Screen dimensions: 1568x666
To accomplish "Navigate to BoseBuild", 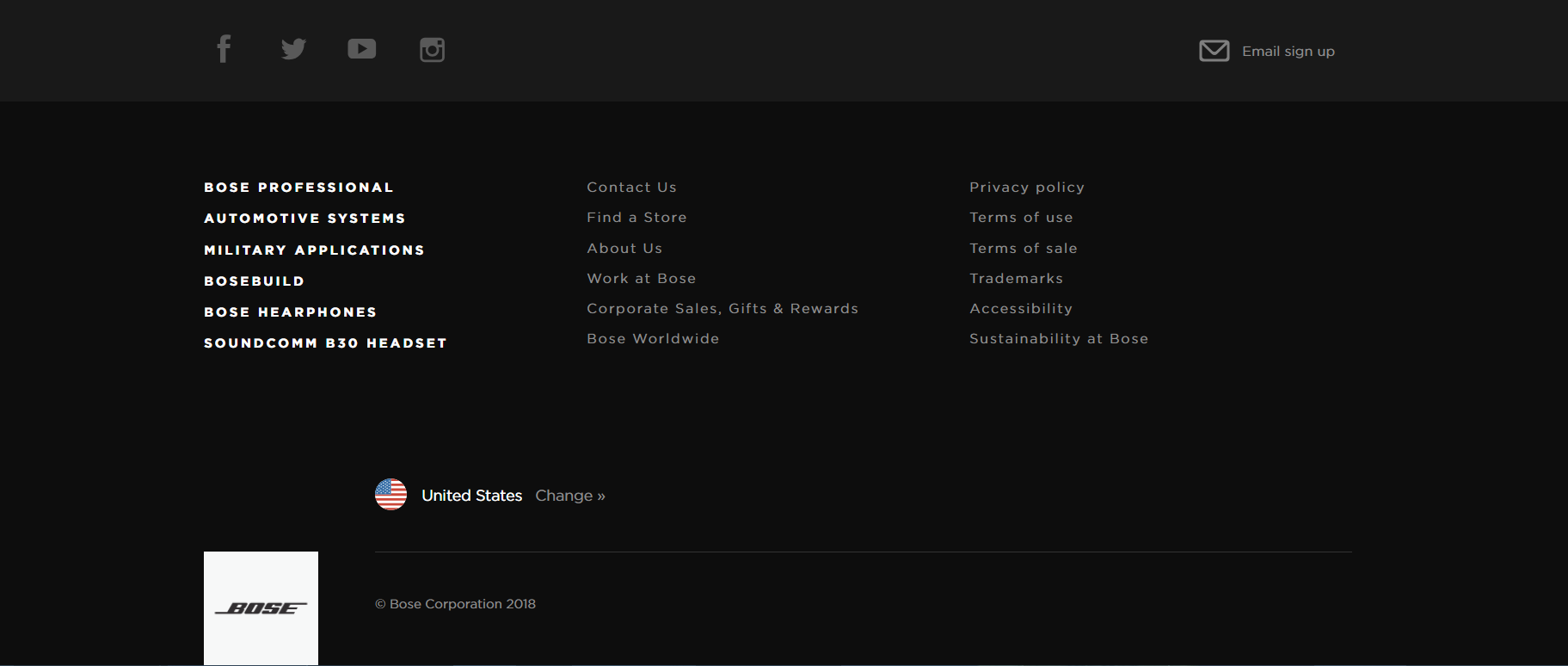I will [254, 281].
